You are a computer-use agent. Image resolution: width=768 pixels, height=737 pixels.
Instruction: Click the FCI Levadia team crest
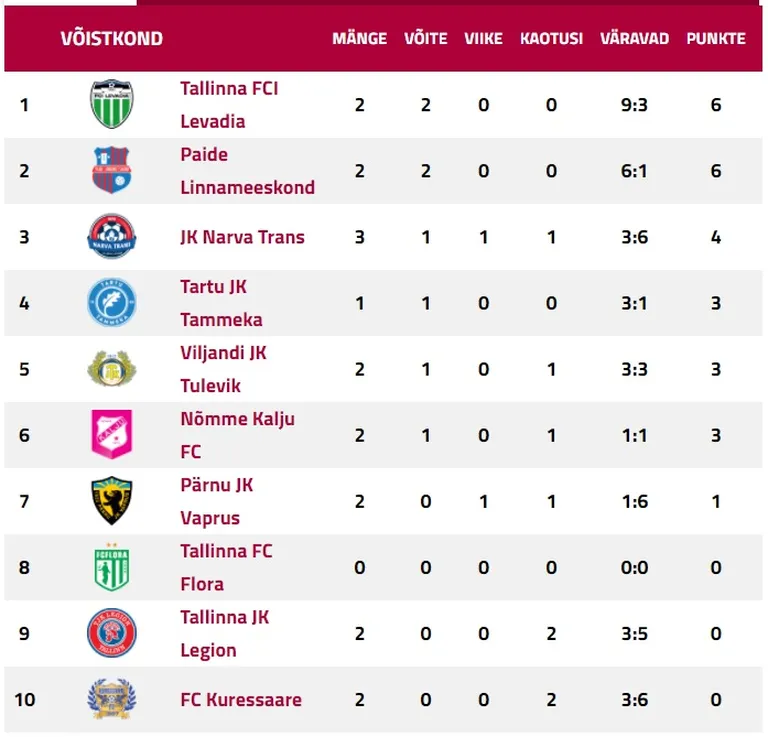tap(112, 104)
